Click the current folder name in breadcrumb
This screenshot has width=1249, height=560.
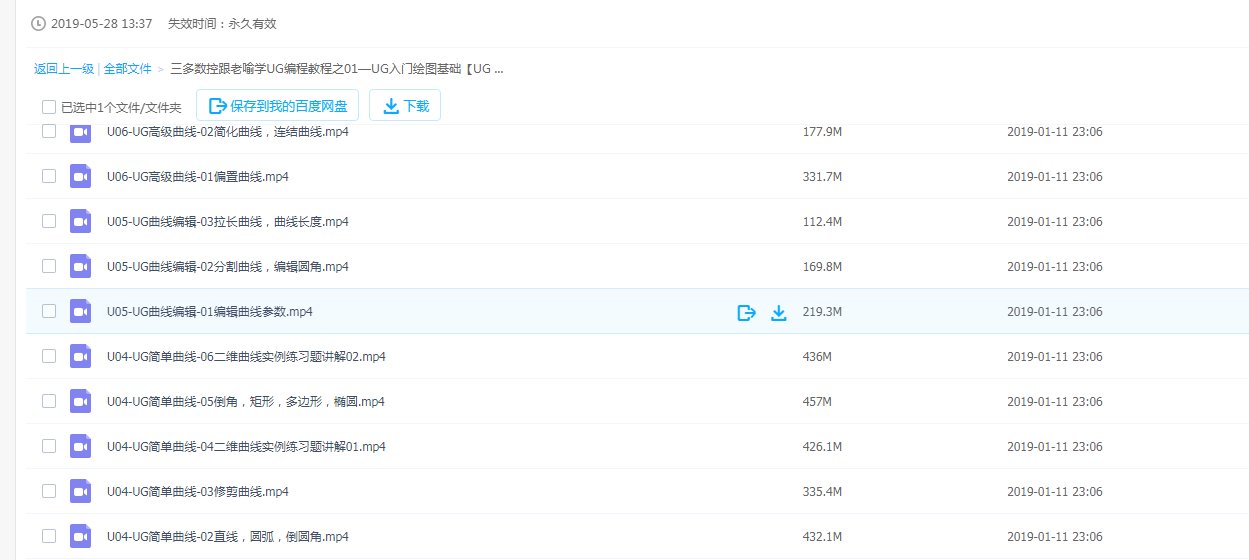pos(337,69)
